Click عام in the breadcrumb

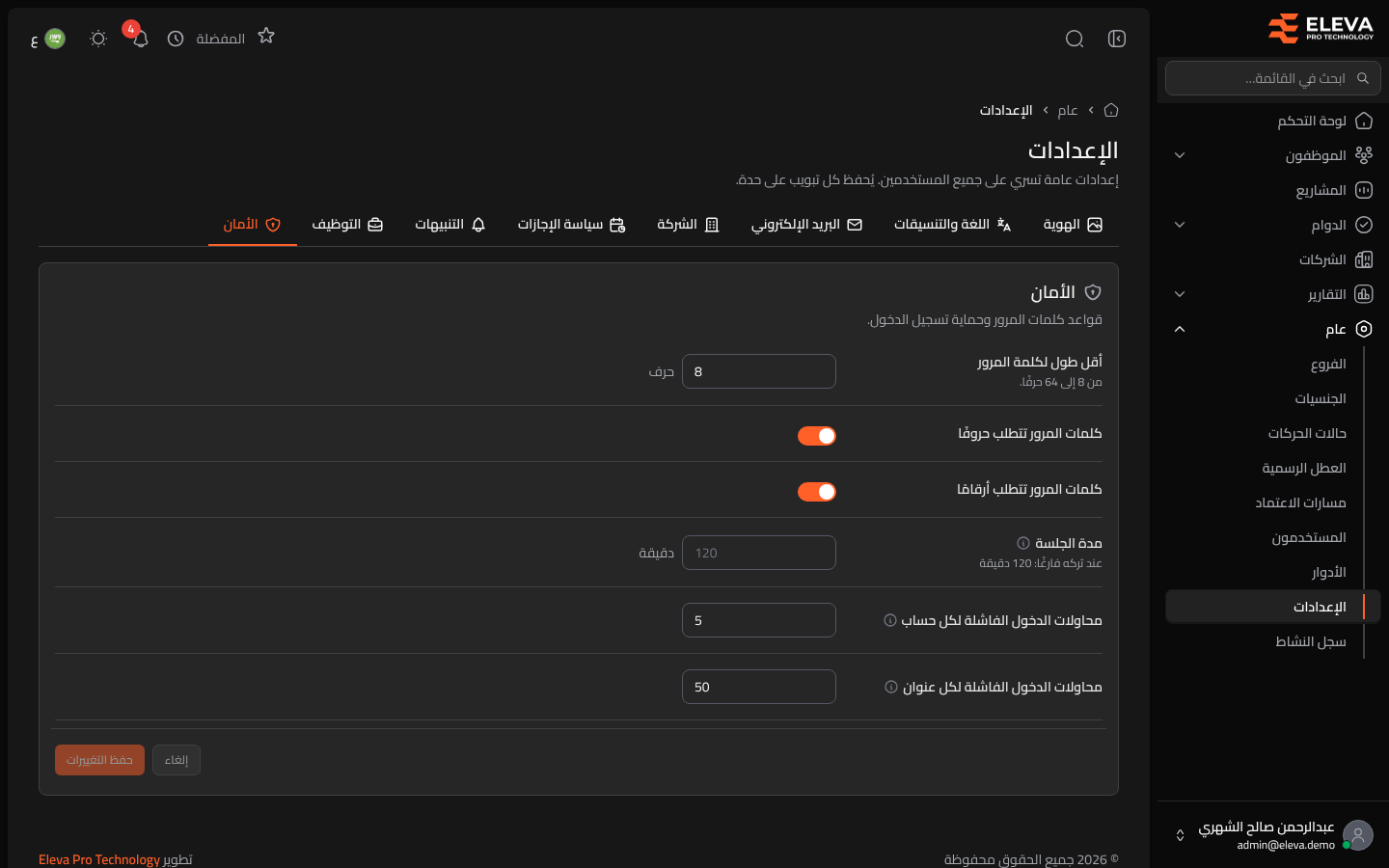[x=1068, y=110]
